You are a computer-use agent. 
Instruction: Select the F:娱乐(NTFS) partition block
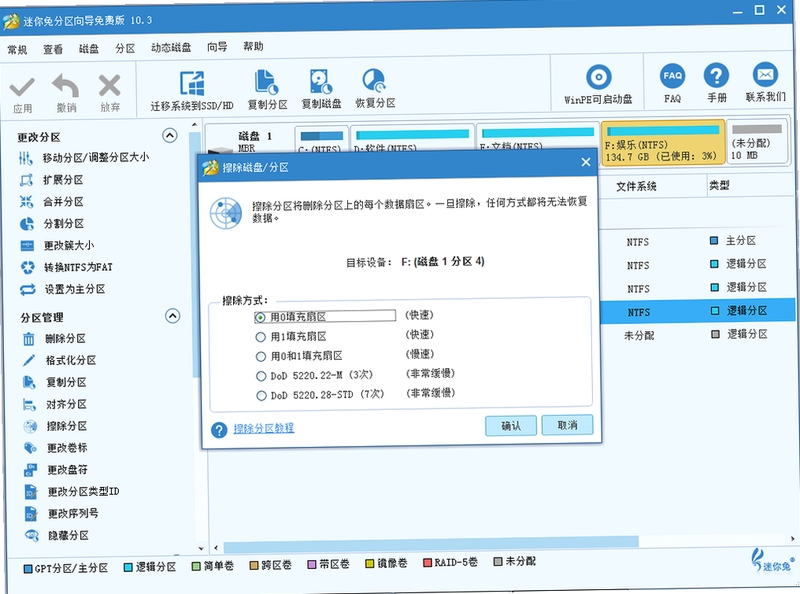click(x=663, y=142)
